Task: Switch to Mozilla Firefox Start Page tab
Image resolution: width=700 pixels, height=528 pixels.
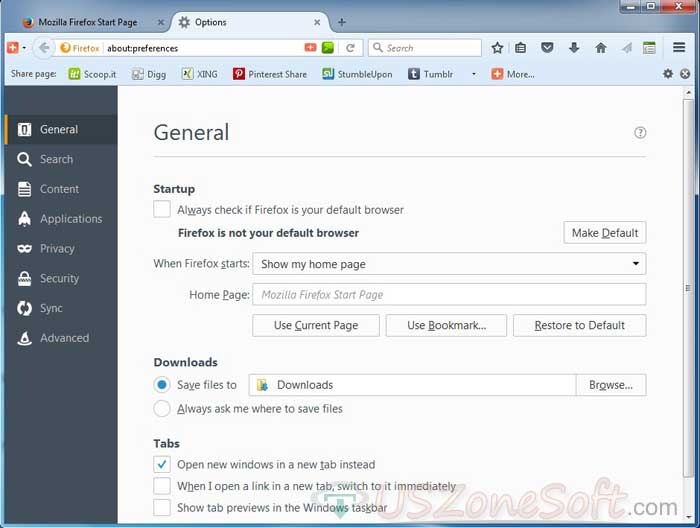Action: coord(88,22)
